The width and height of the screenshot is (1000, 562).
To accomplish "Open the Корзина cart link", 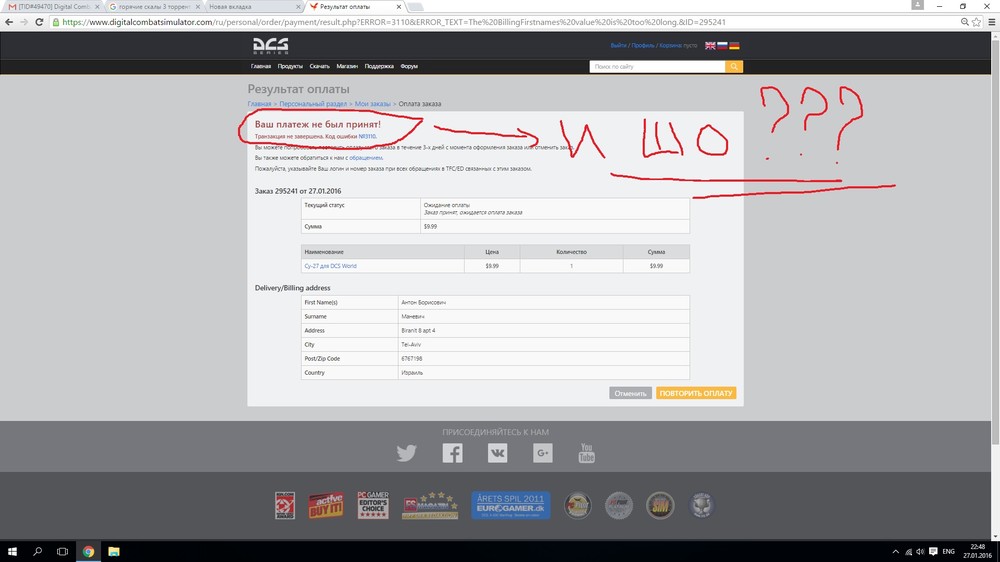I will click(x=670, y=46).
